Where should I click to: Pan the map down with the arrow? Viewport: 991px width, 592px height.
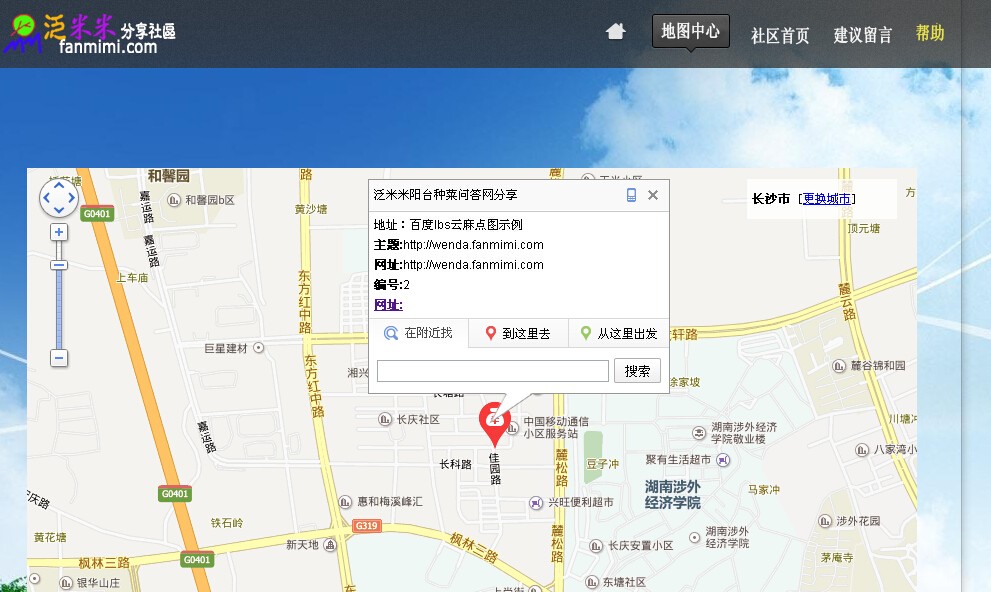[x=59, y=210]
